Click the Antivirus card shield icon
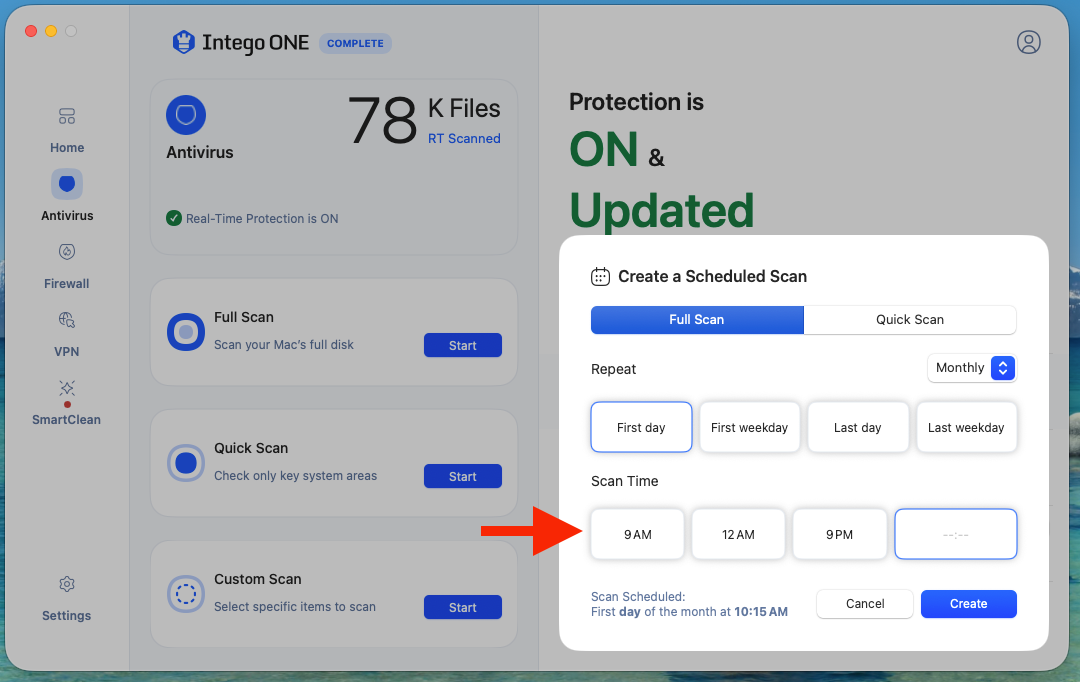Viewport: 1080px width, 682px height. point(186,115)
